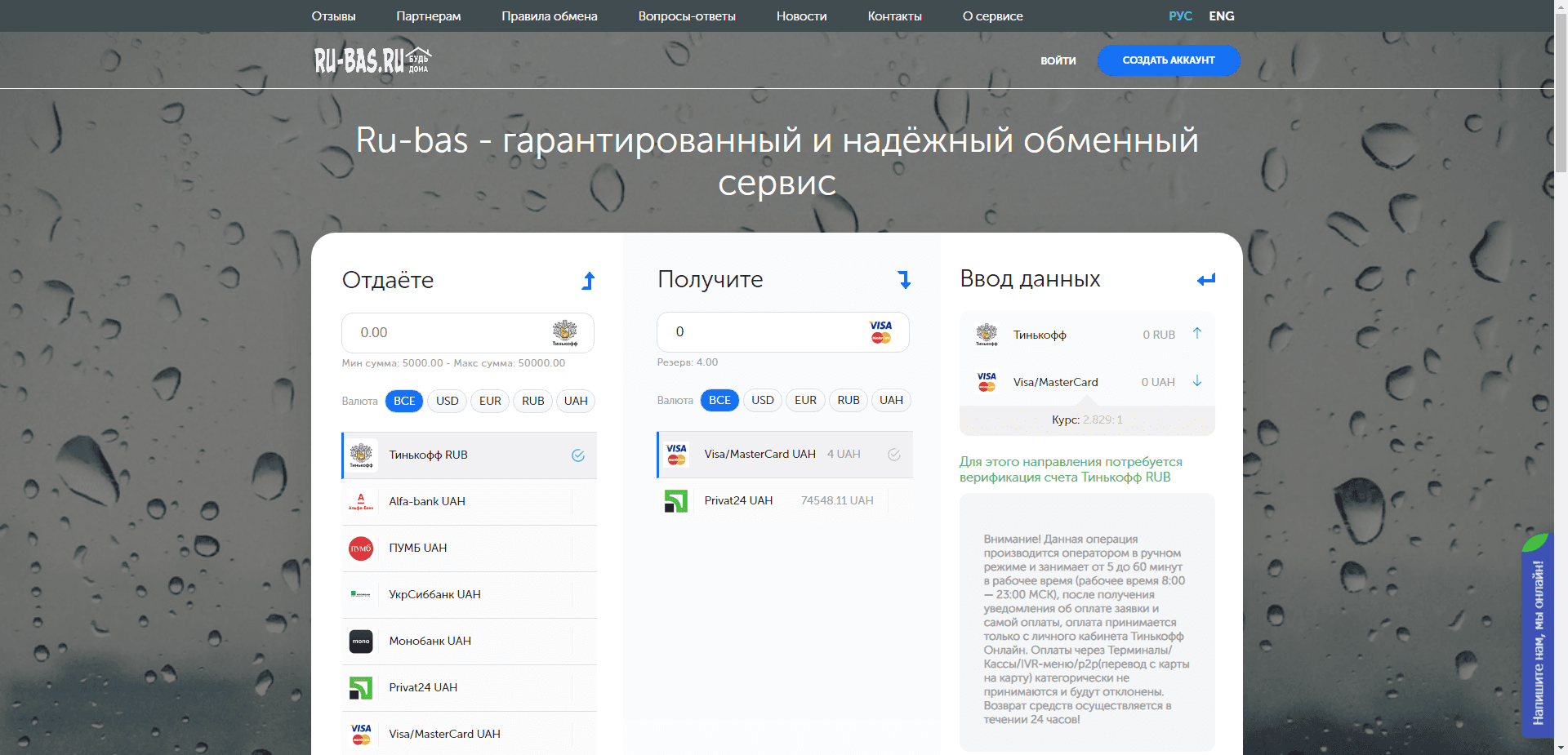Click the СОЗДАТЬ АККАУНТ button
The width and height of the screenshot is (1568, 755).
[x=1168, y=60]
